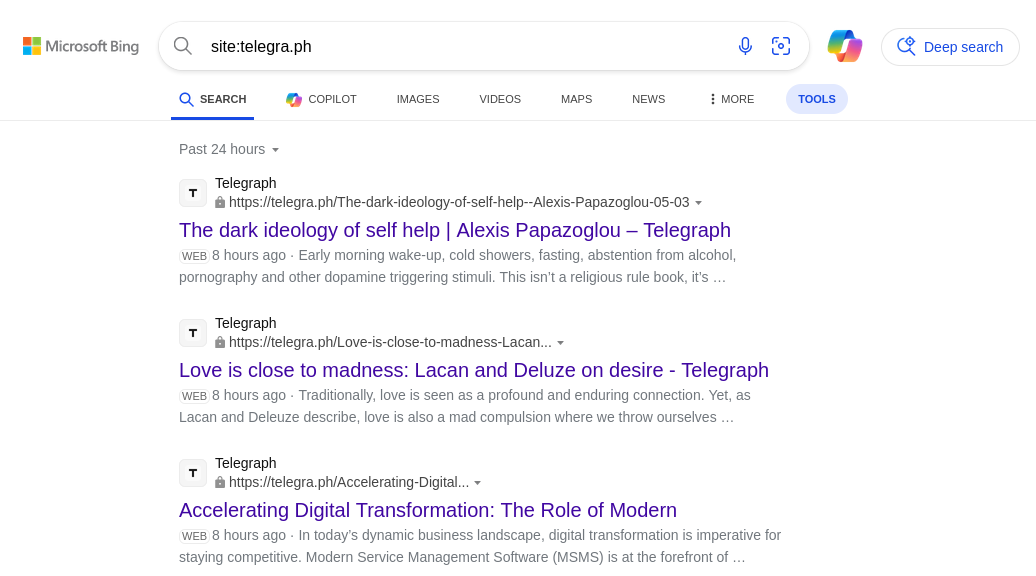Click Telegraph favicon of Digital Transformation result
This screenshot has height=576, width=1036.
193,473
